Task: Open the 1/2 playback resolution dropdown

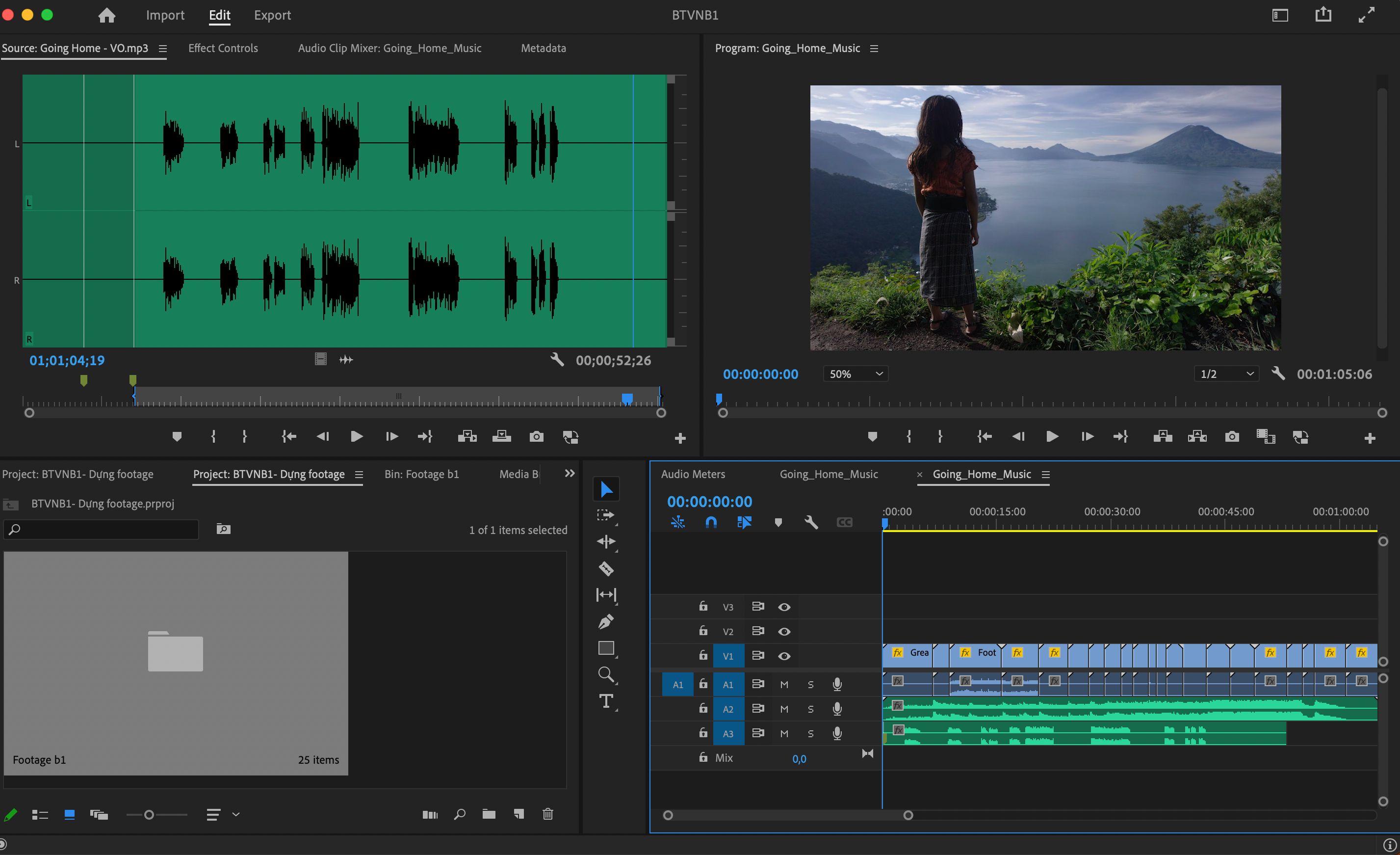Action: 1226,374
